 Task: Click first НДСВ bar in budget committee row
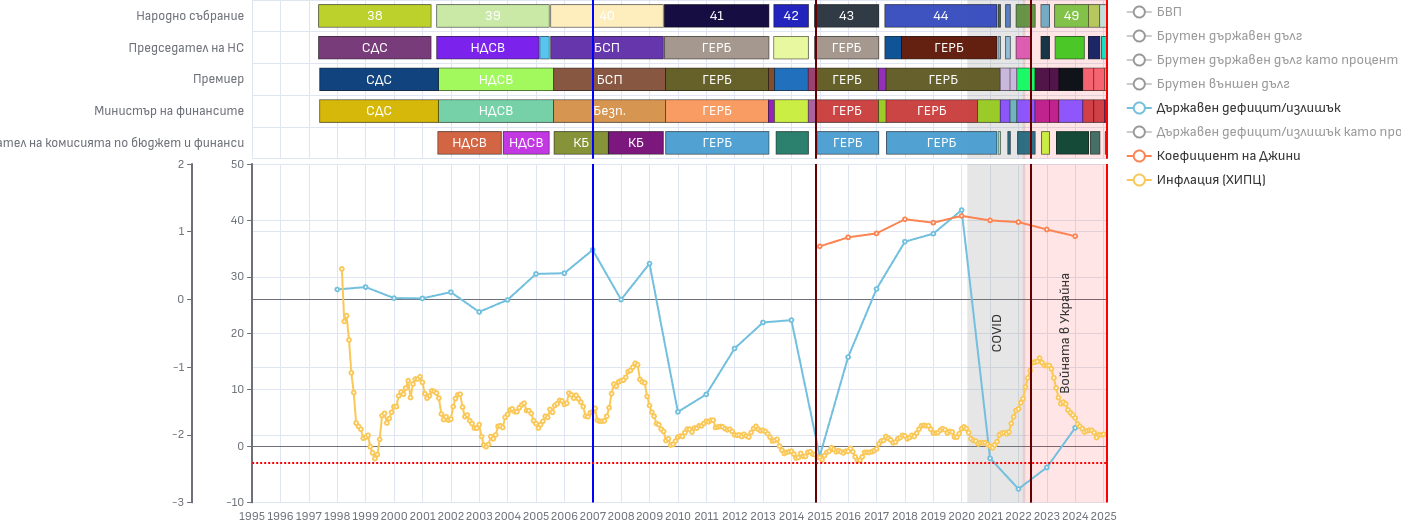(469, 143)
